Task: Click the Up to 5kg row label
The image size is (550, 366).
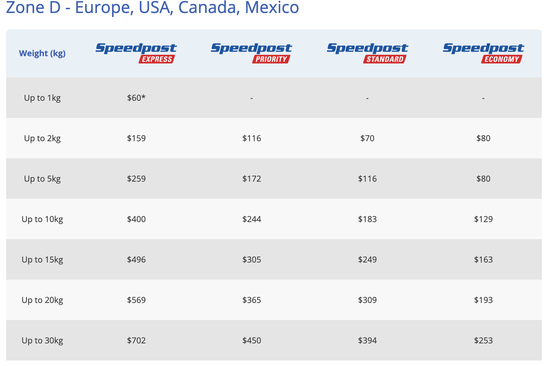Action: pos(42,179)
